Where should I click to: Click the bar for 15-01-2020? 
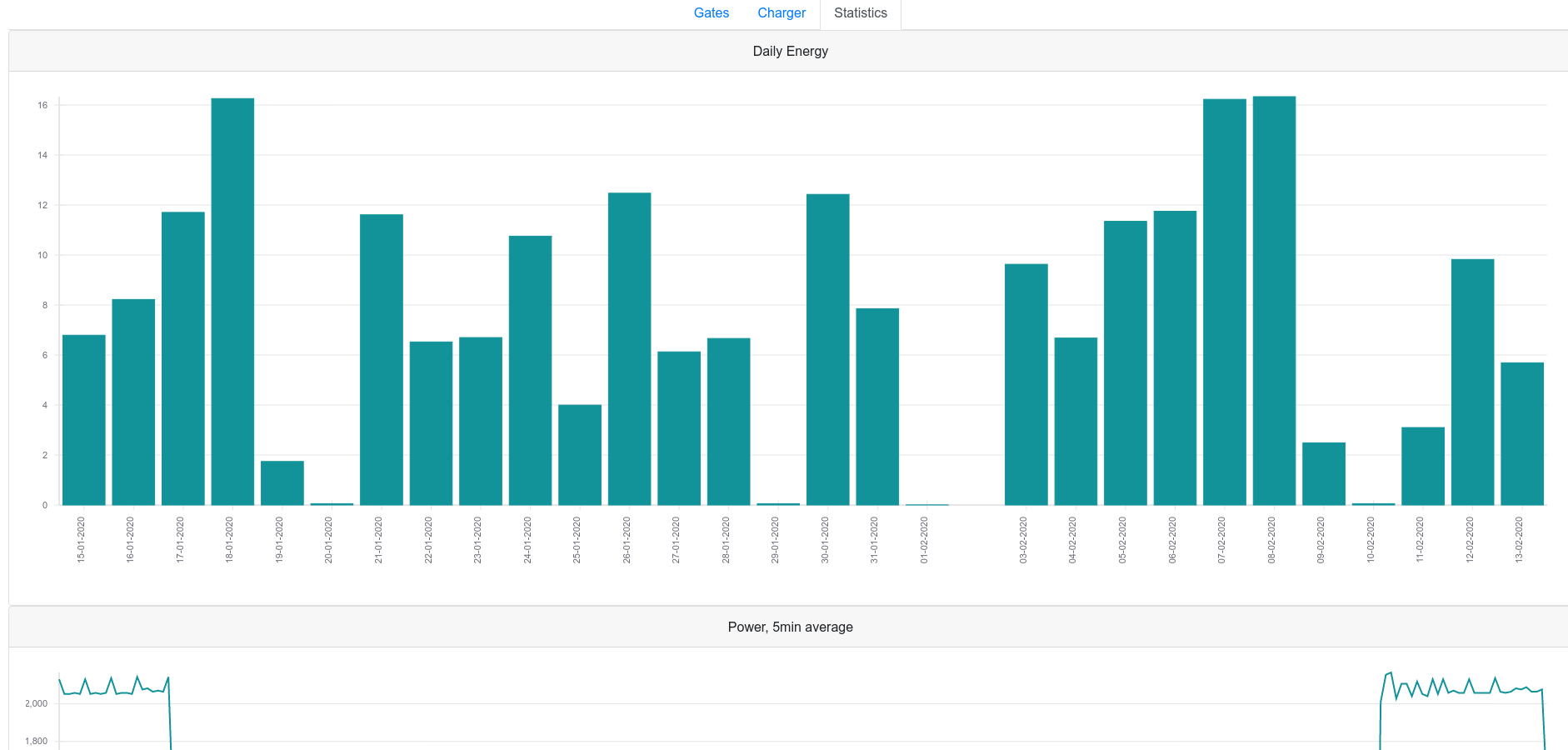(84, 420)
